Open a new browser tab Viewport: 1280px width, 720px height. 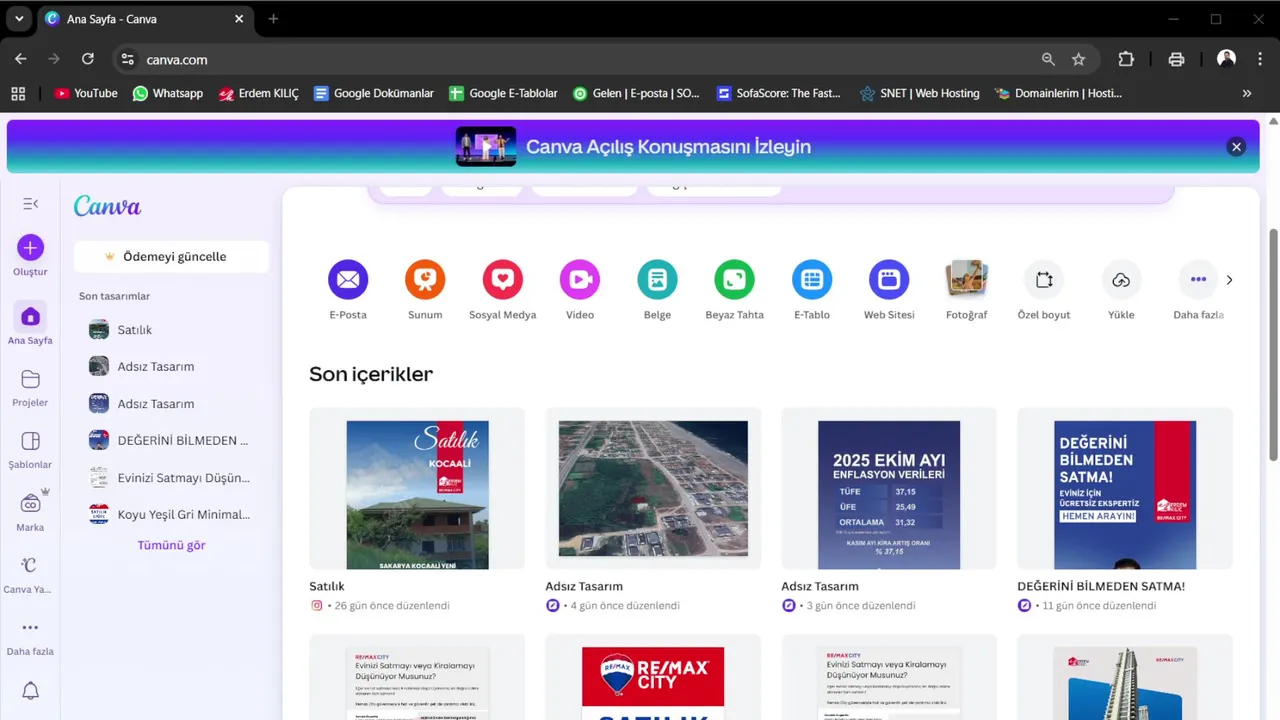[x=273, y=19]
